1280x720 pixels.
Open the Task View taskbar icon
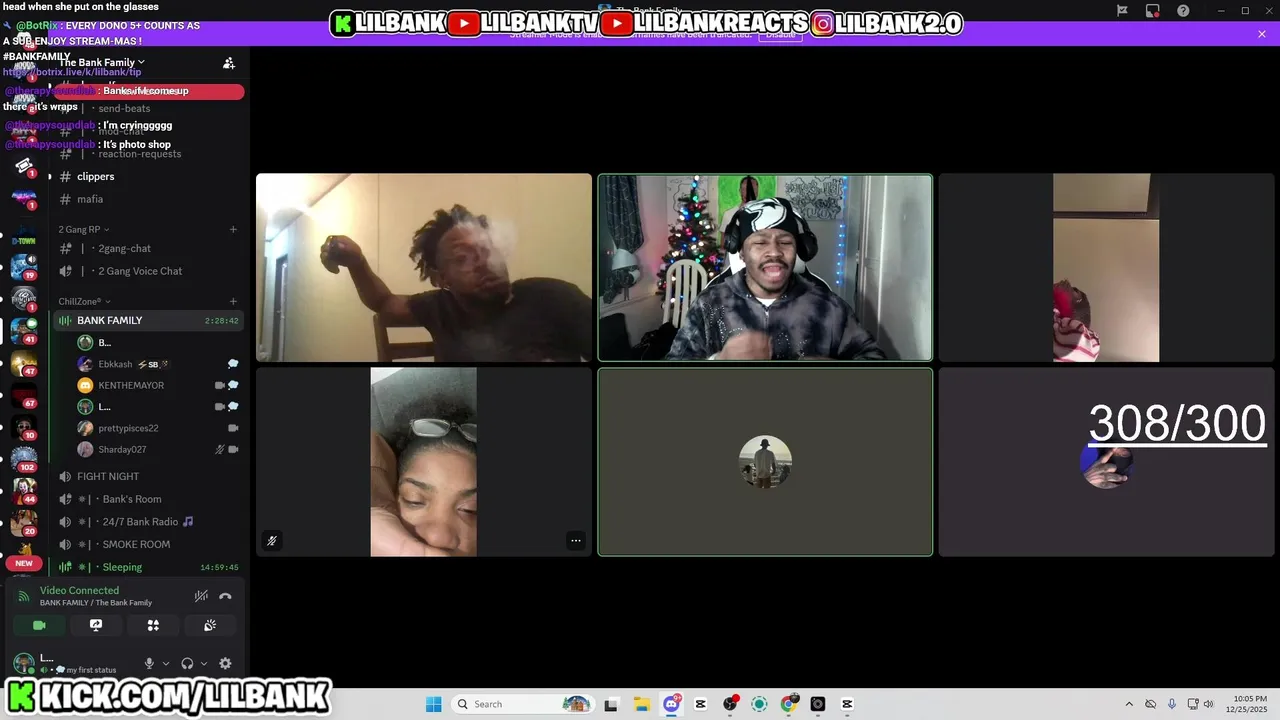(611, 704)
